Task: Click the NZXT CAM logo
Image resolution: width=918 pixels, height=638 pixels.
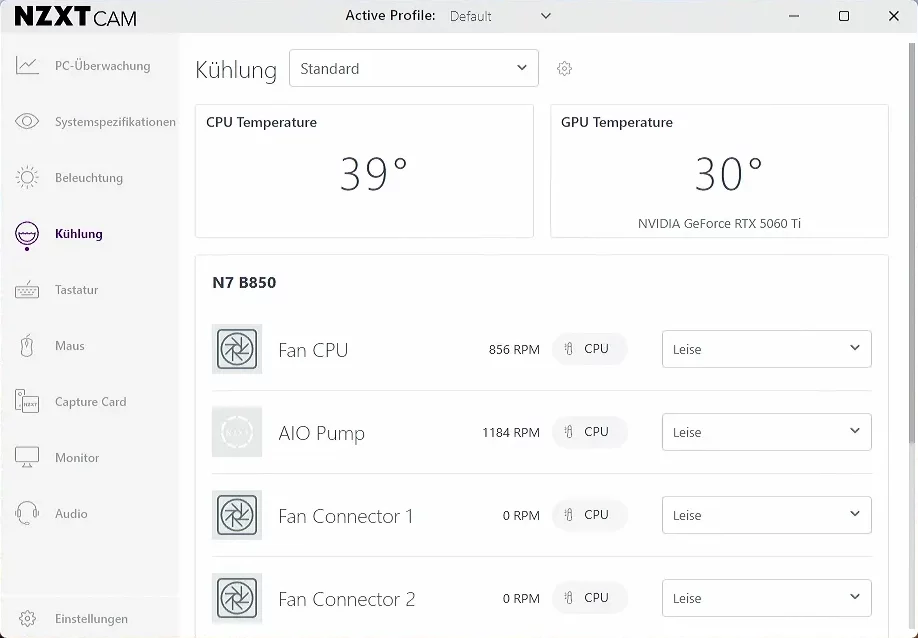Action: click(76, 17)
